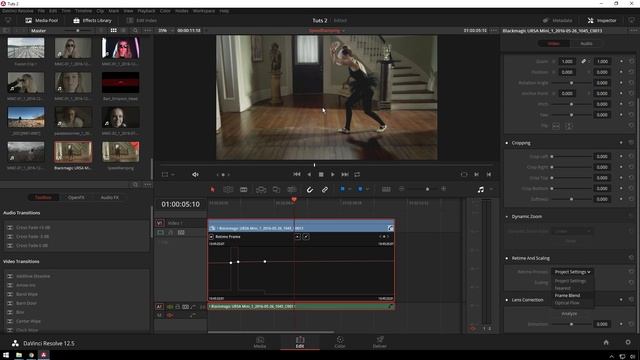Viewport: 640px width, 360px height.
Task: Click the match frame icon below viewer
Action: point(464,174)
